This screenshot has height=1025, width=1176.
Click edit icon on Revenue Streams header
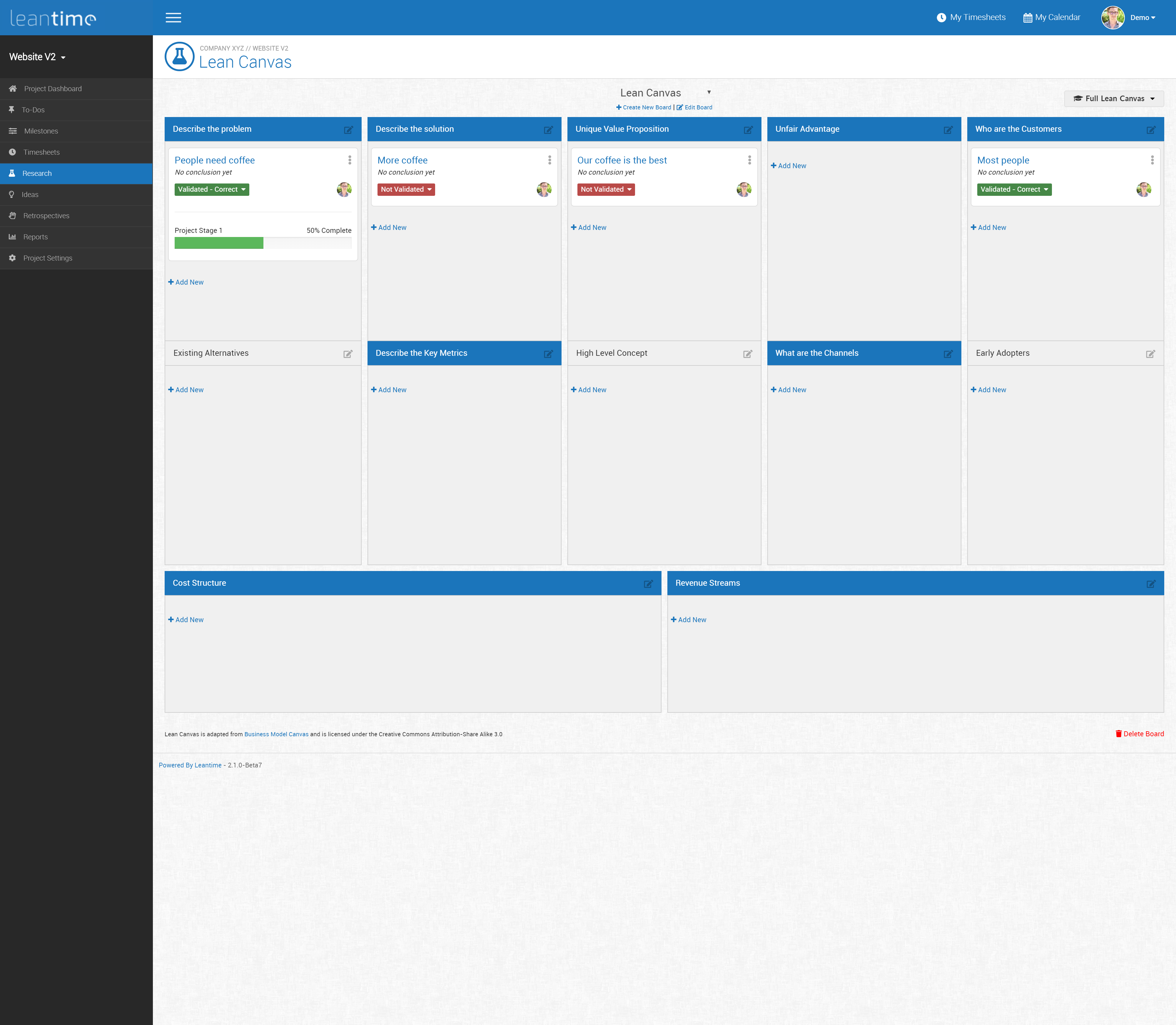(1151, 584)
